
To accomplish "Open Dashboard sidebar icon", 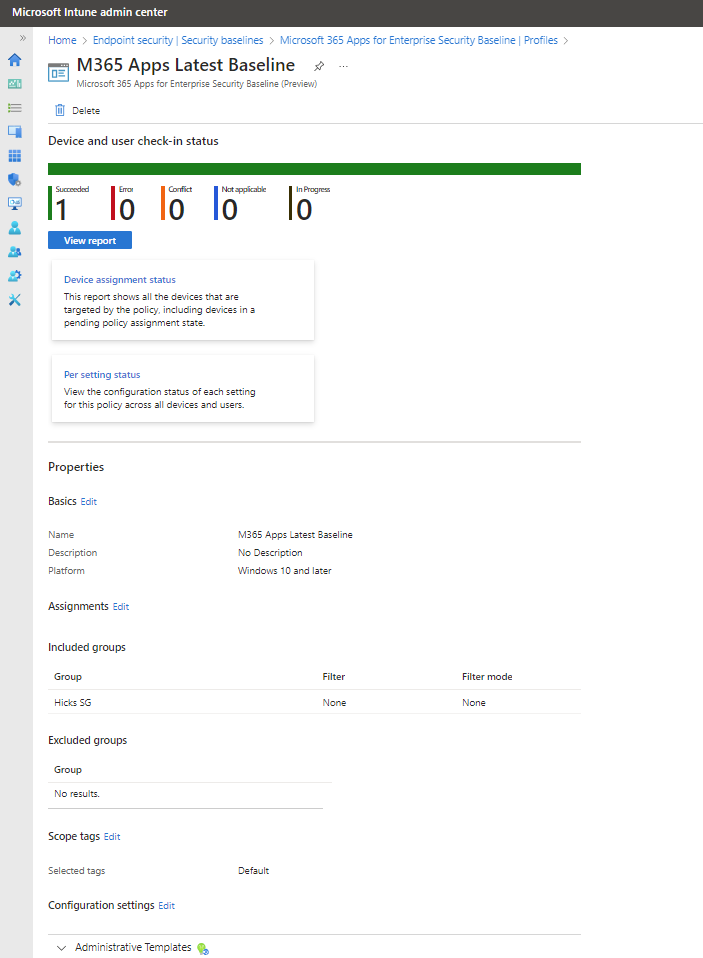I will (15, 84).
